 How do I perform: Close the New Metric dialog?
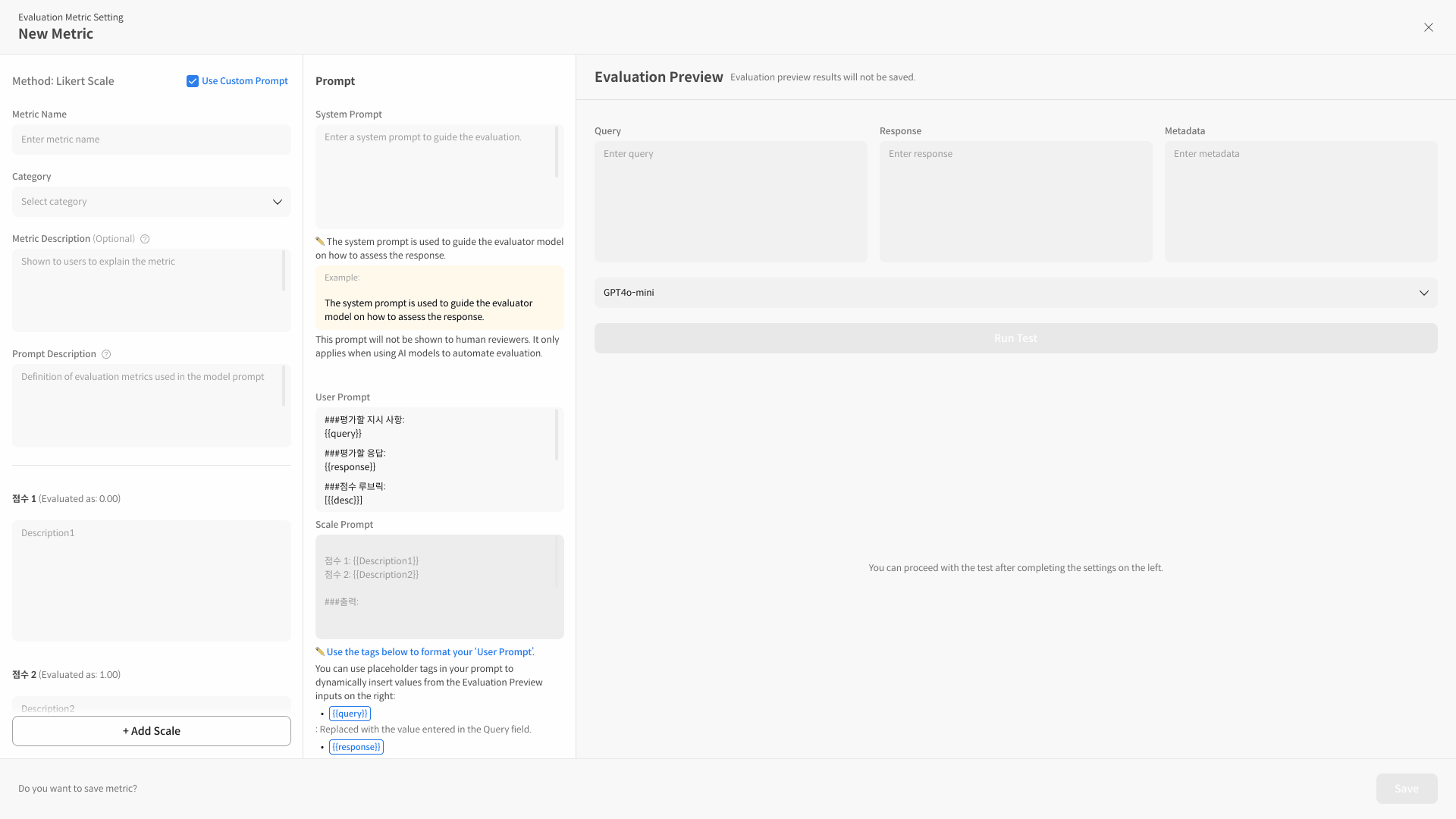tap(1428, 27)
